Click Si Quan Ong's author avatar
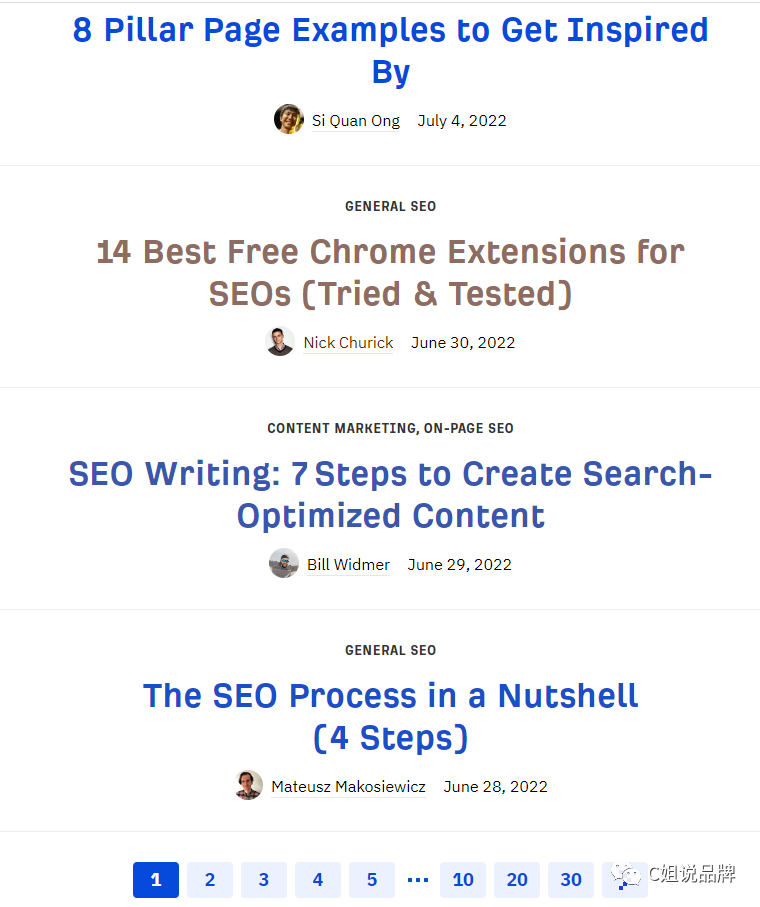 click(289, 119)
